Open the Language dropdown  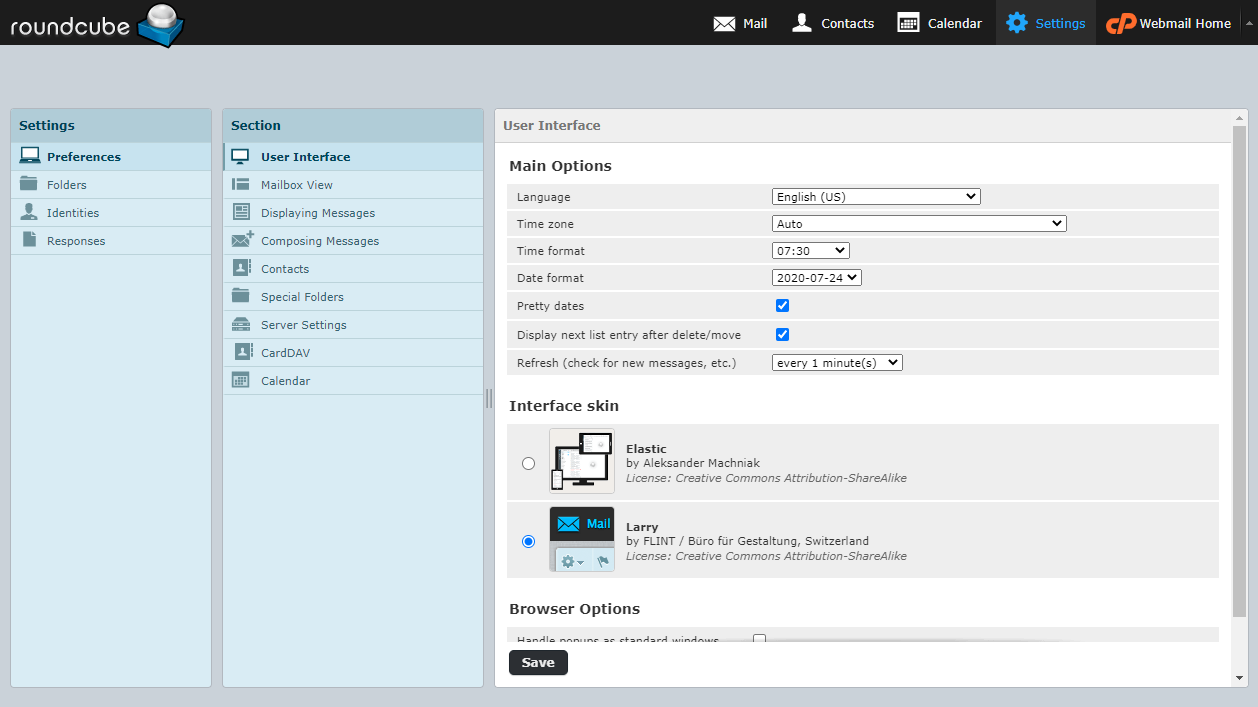(875, 196)
